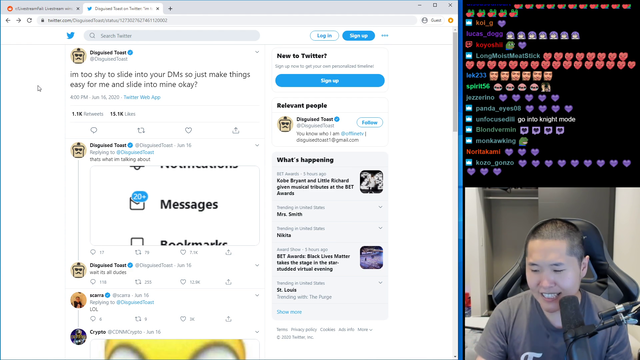Expand the More footer dropdown
Viewport: 640px width, 360px height.
click(x=365, y=329)
